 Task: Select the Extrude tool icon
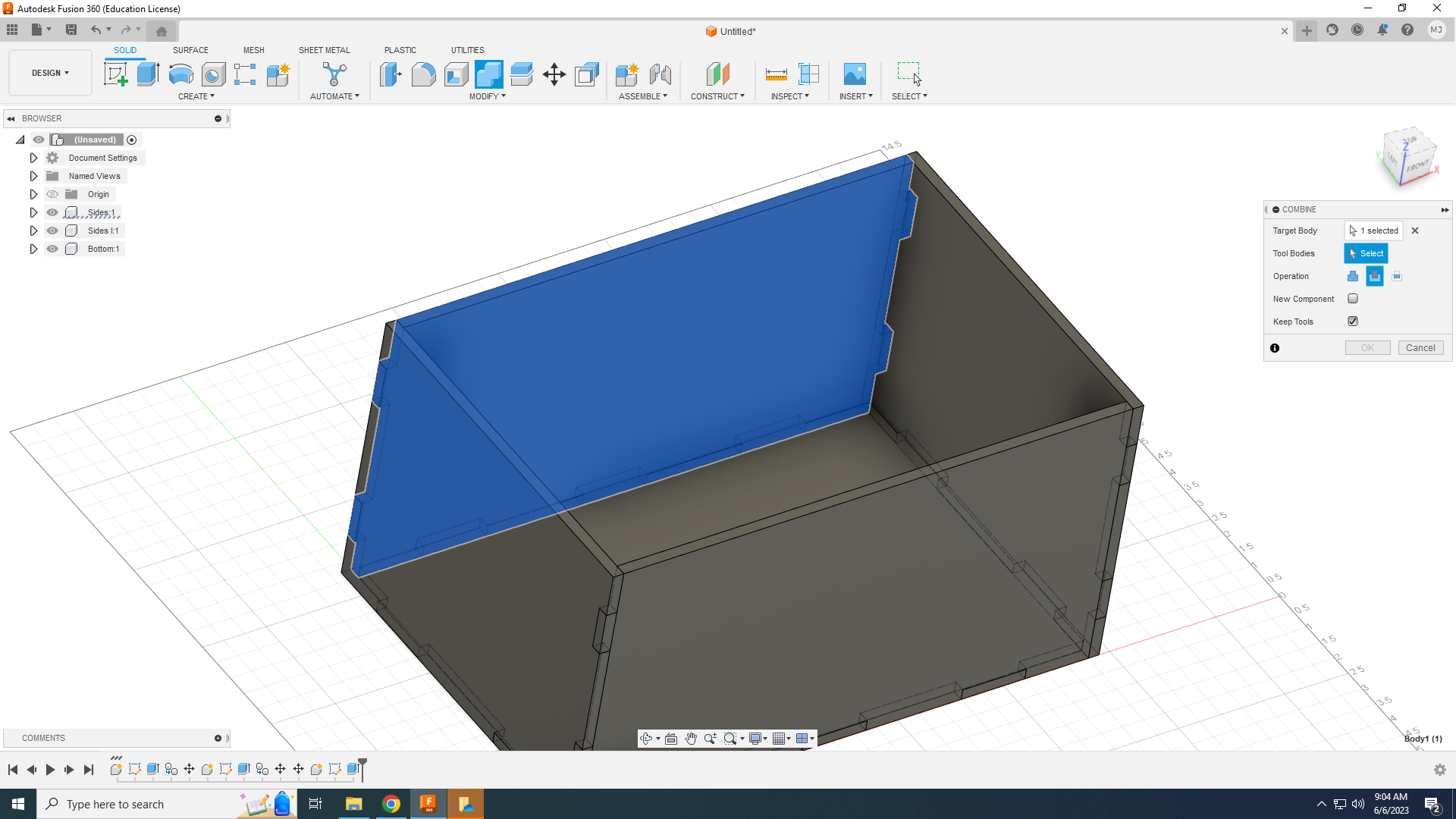pyautogui.click(x=148, y=74)
